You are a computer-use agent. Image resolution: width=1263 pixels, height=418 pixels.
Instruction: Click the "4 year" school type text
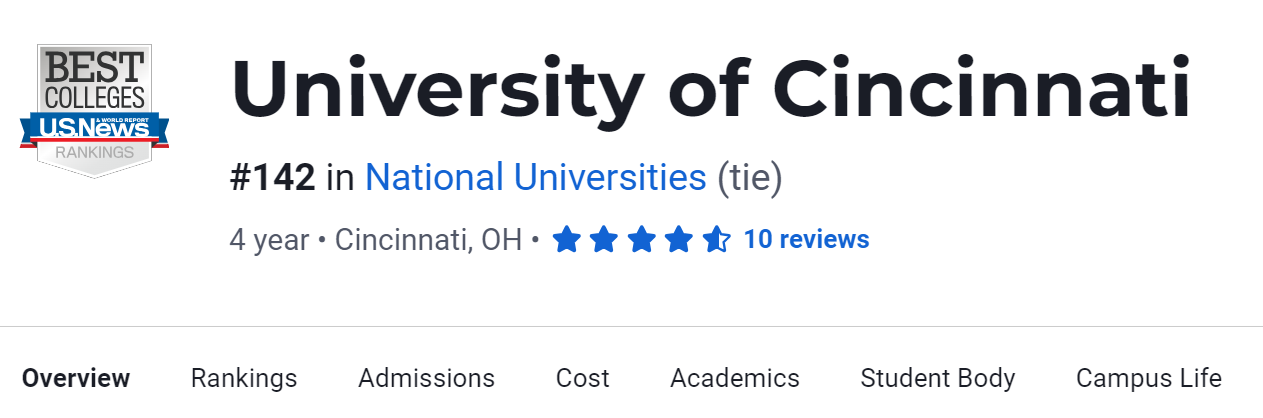point(268,240)
